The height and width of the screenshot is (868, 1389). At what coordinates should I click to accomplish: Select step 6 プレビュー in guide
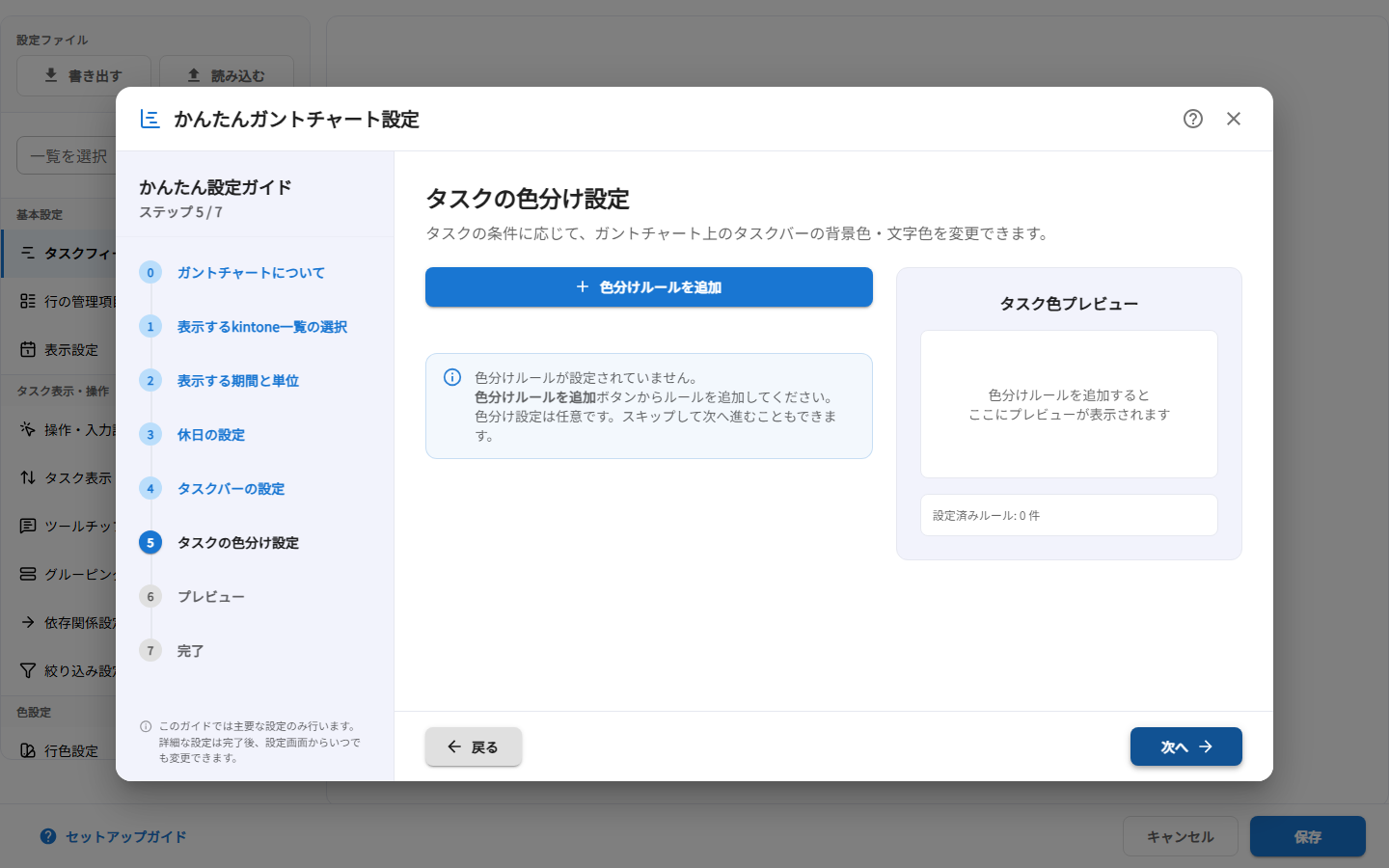pos(211,597)
